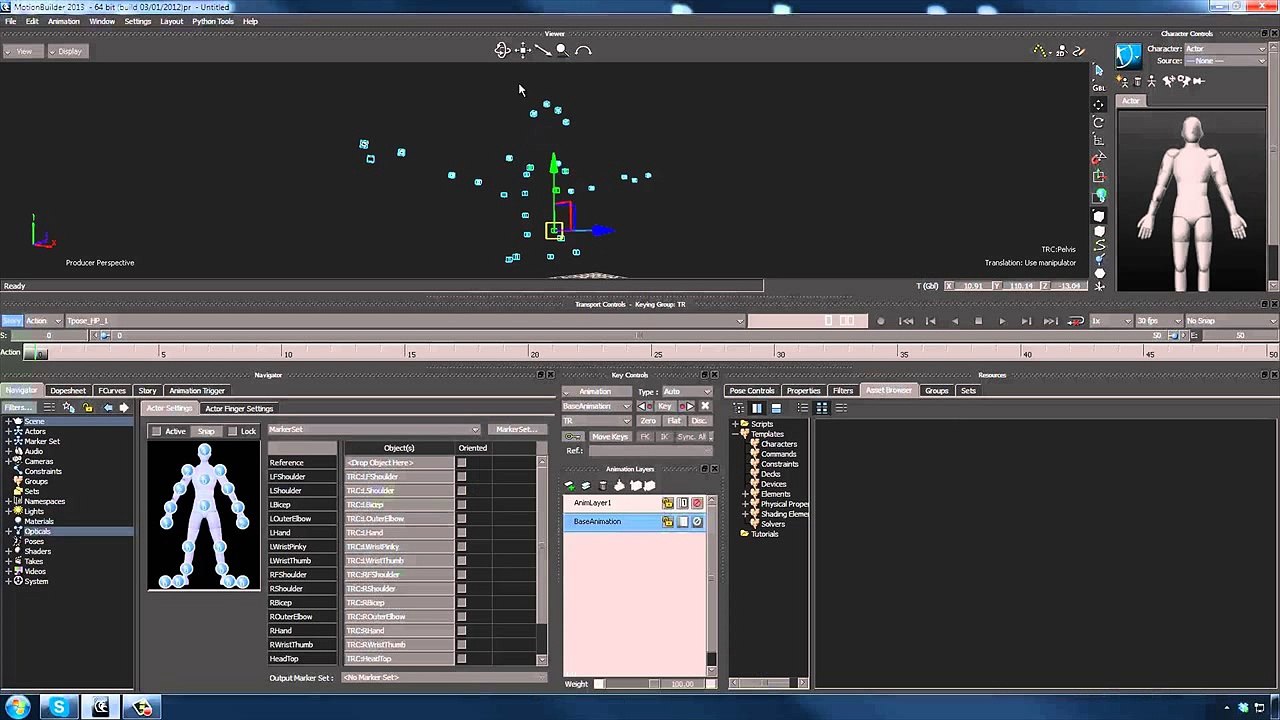The image size is (1280, 720).
Task: Play the animation backward
Action: [954, 321]
